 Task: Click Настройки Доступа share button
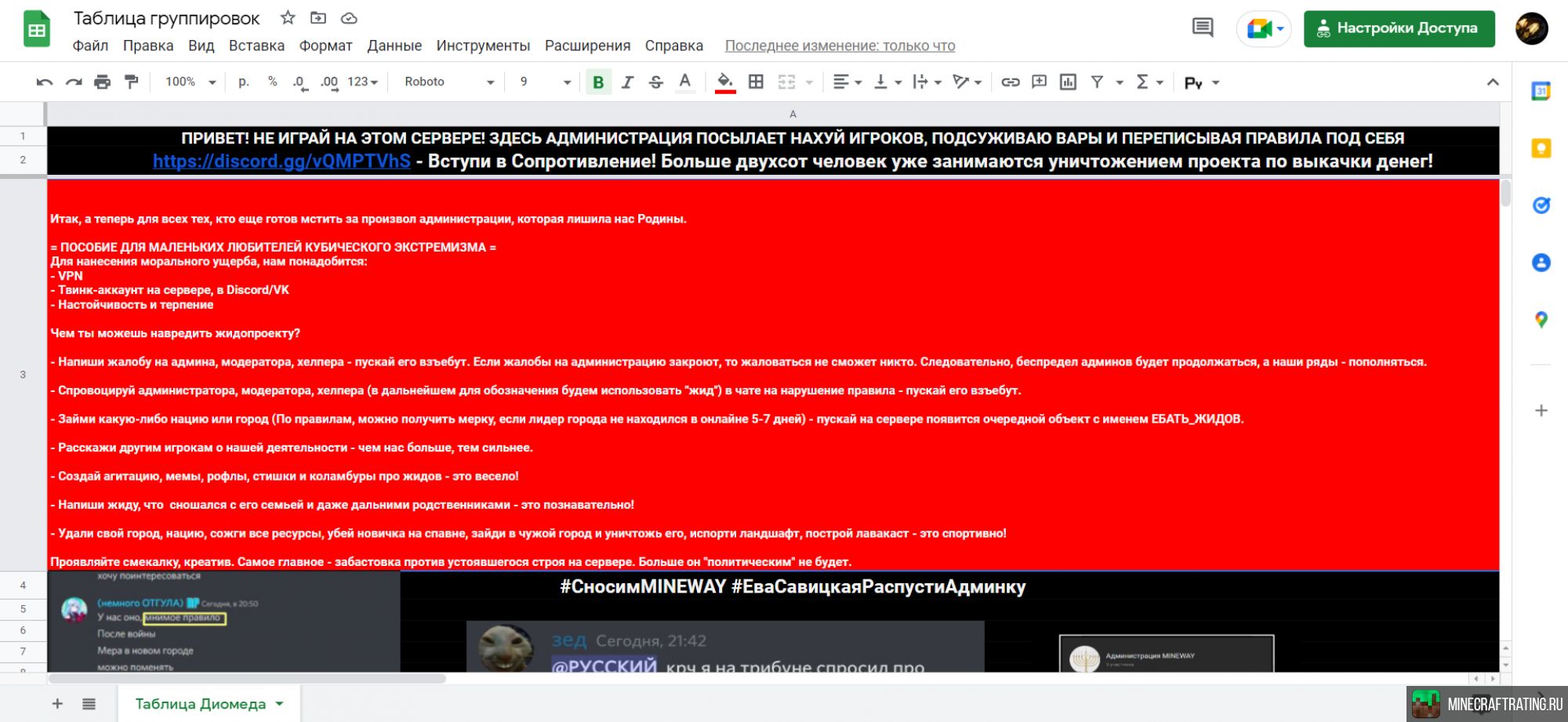tap(1399, 28)
